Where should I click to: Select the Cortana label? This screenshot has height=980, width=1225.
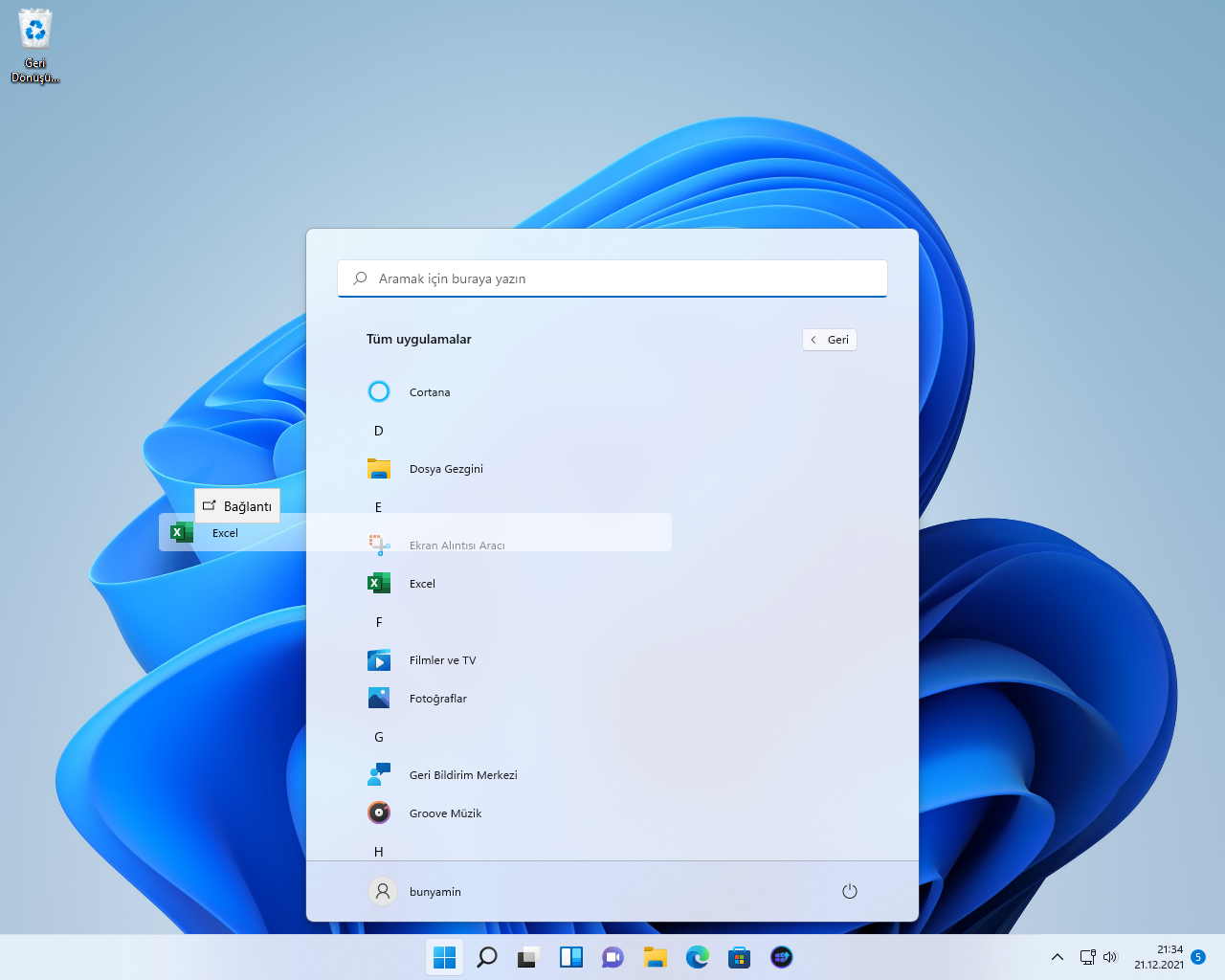pos(430,392)
